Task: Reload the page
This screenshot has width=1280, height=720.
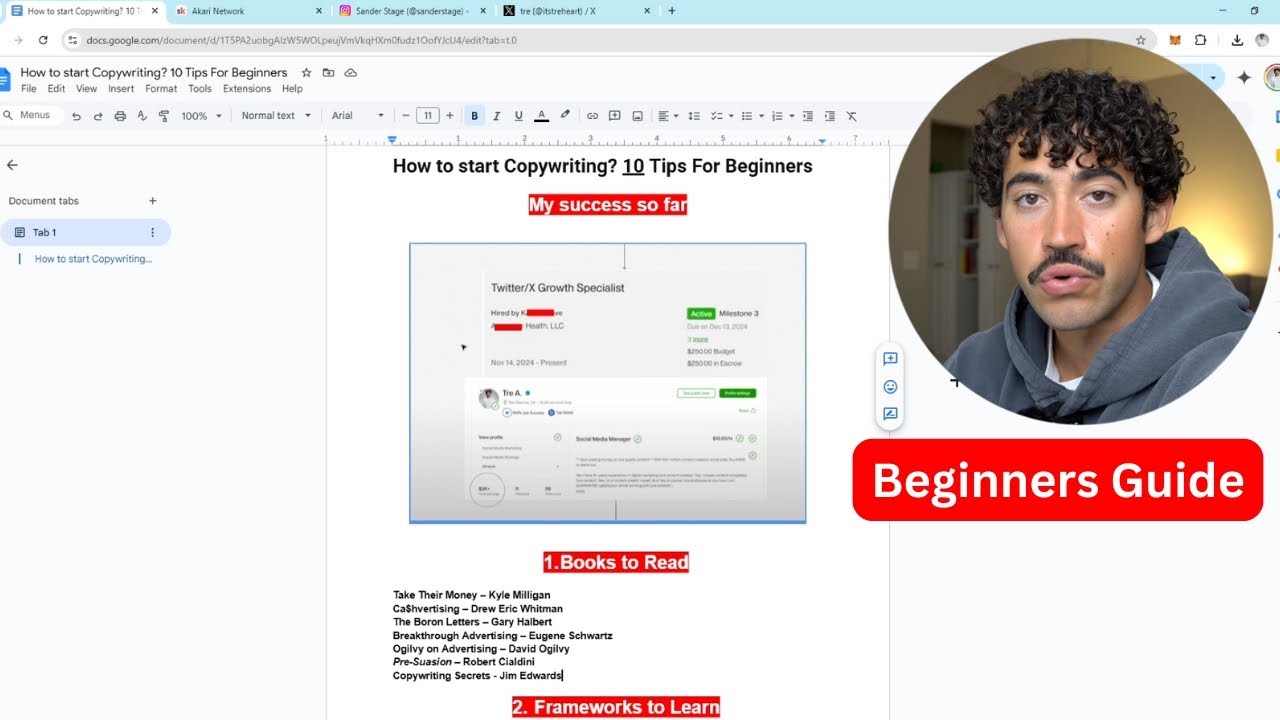Action: pos(43,40)
